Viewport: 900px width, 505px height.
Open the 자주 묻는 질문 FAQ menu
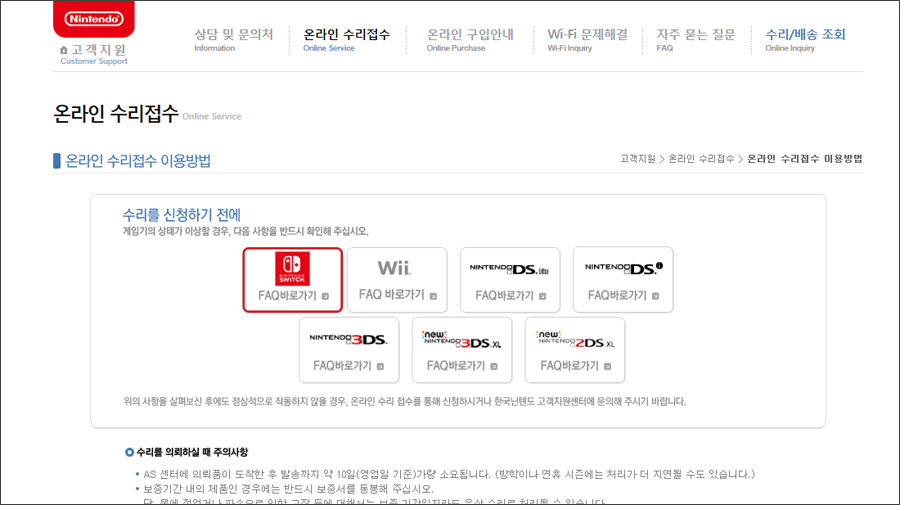(x=696, y=40)
